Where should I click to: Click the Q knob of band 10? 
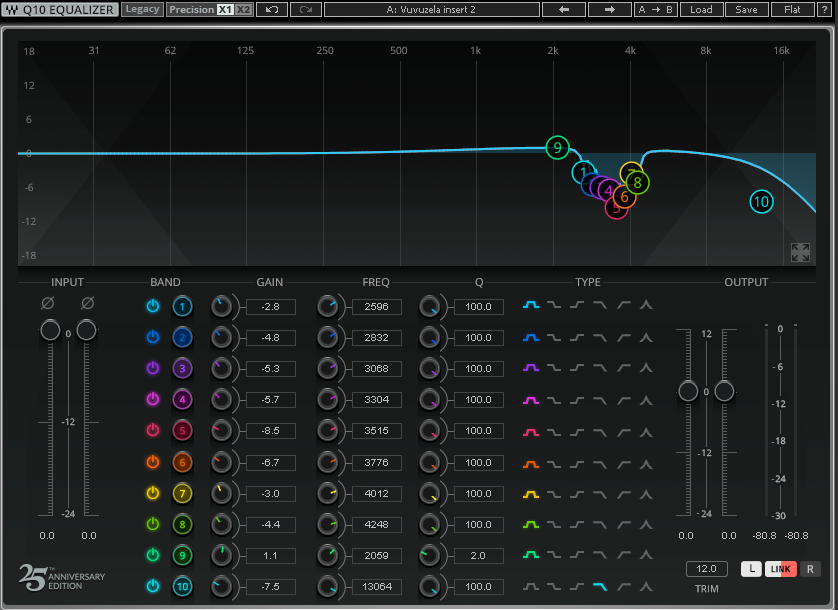pos(429,587)
